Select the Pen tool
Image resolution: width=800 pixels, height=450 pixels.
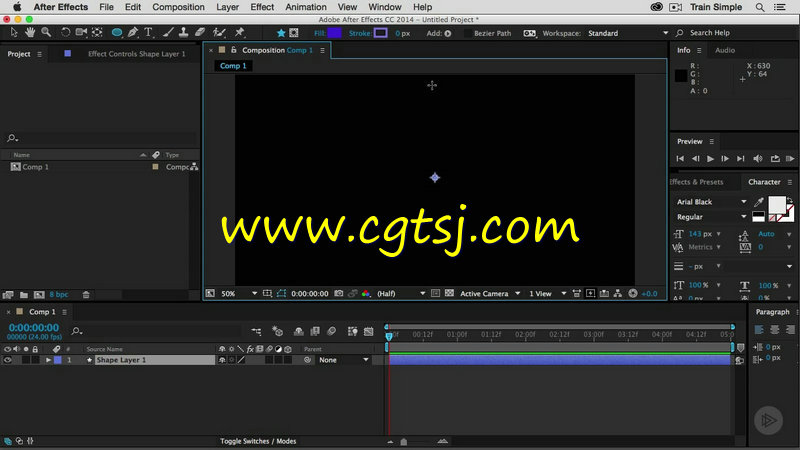tap(133, 33)
